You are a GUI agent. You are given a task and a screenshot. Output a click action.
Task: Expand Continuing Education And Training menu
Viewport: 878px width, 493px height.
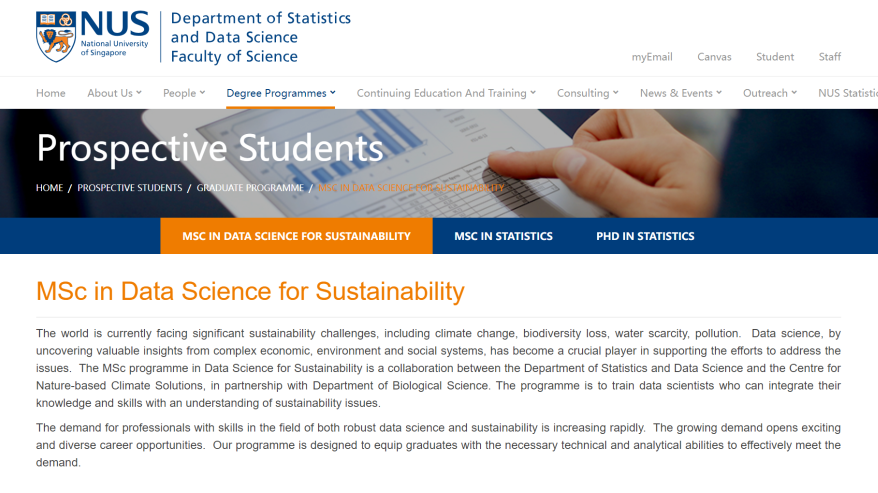[x=446, y=93]
